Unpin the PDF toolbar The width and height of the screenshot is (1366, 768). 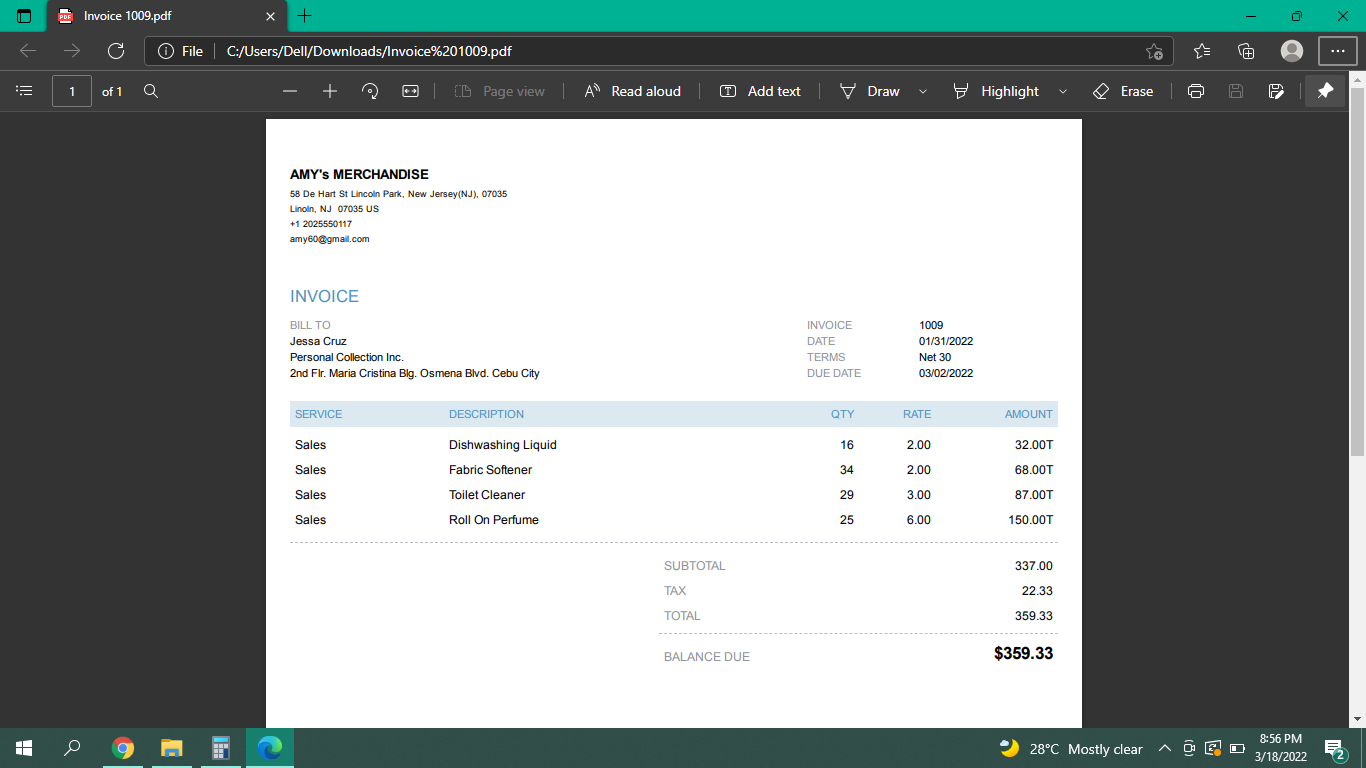1325,91
